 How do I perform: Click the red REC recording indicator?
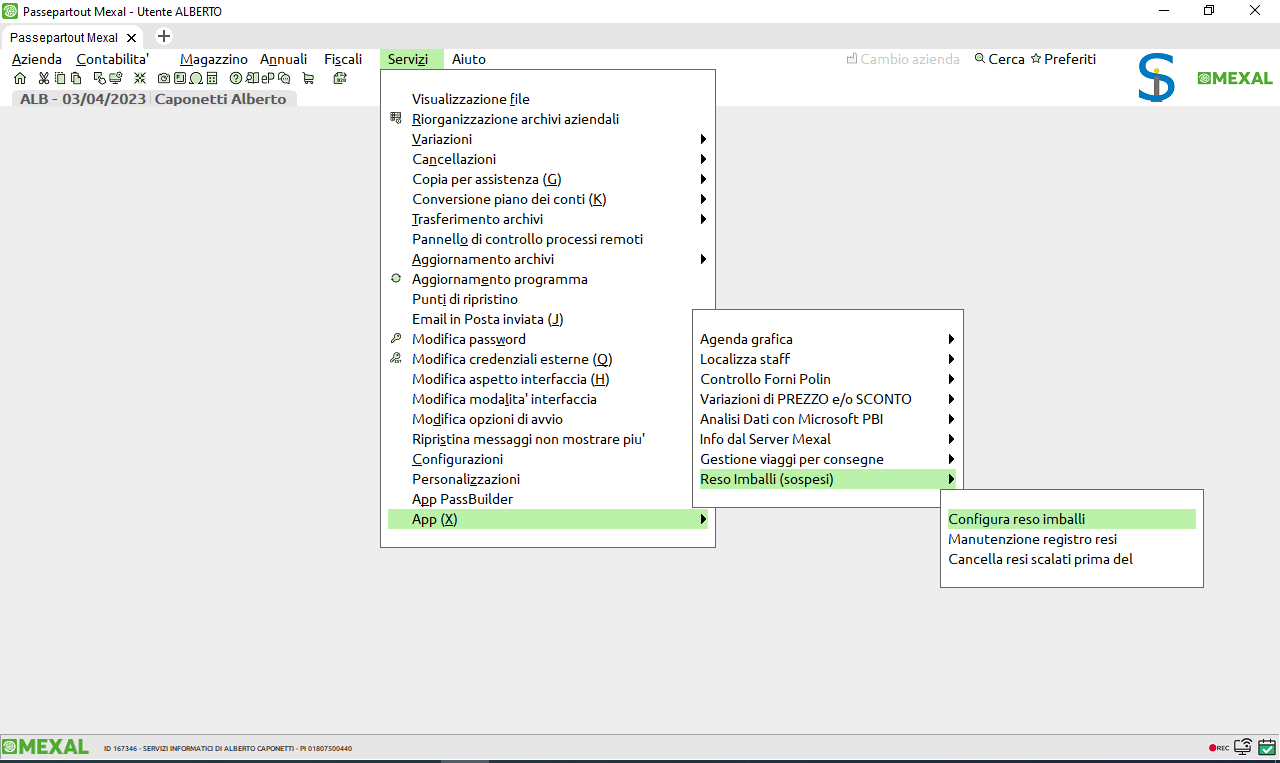[x=1218, y=748]
